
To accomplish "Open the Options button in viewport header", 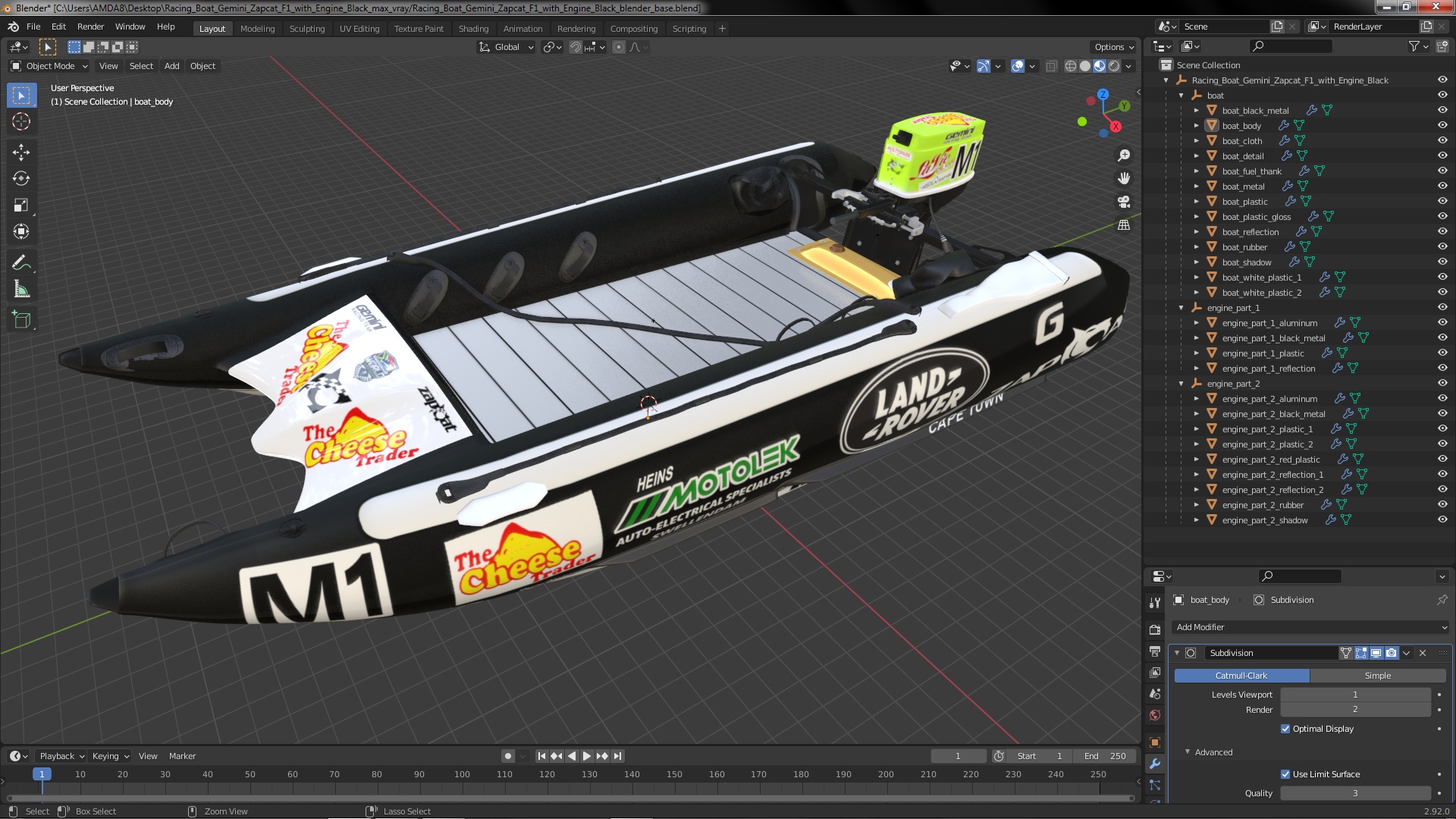I will 1113,47.
